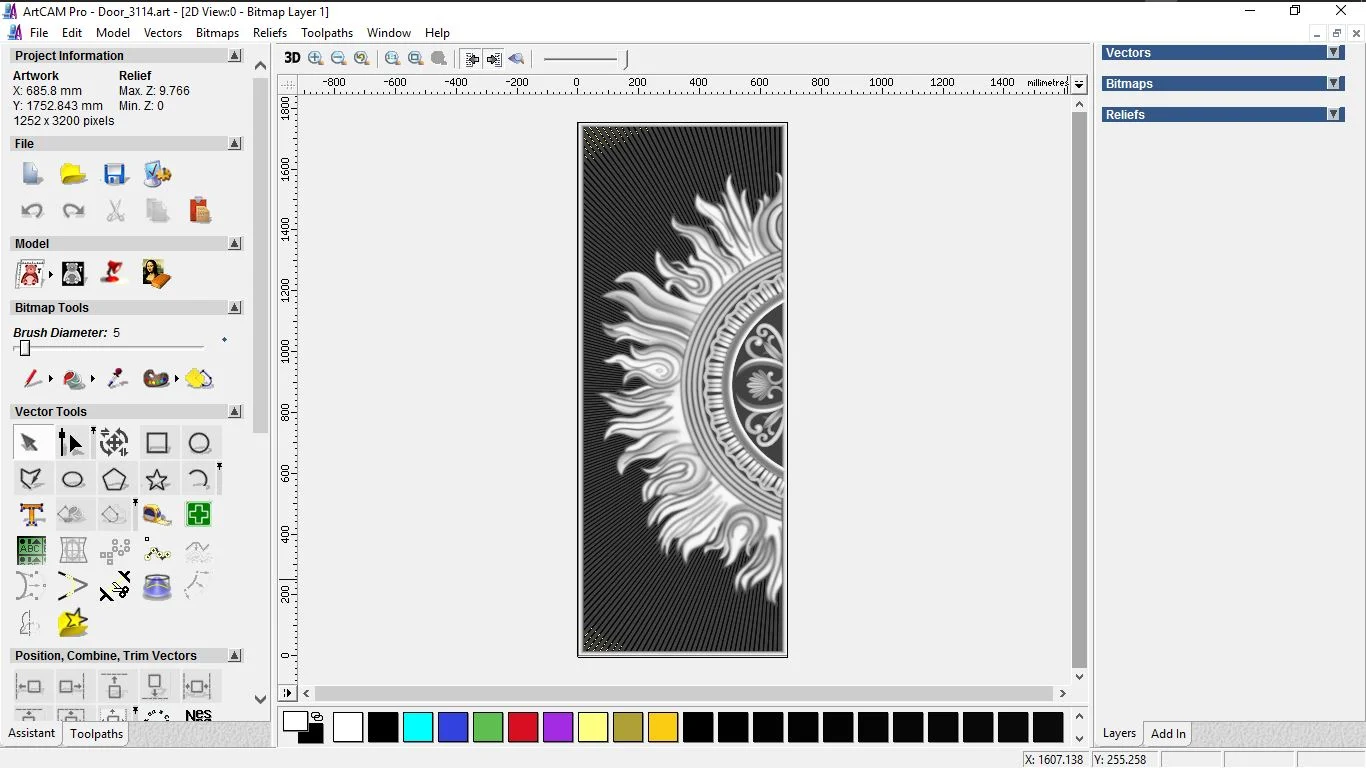
Task: Click the Save file icon
Action: tap(115, 174)
